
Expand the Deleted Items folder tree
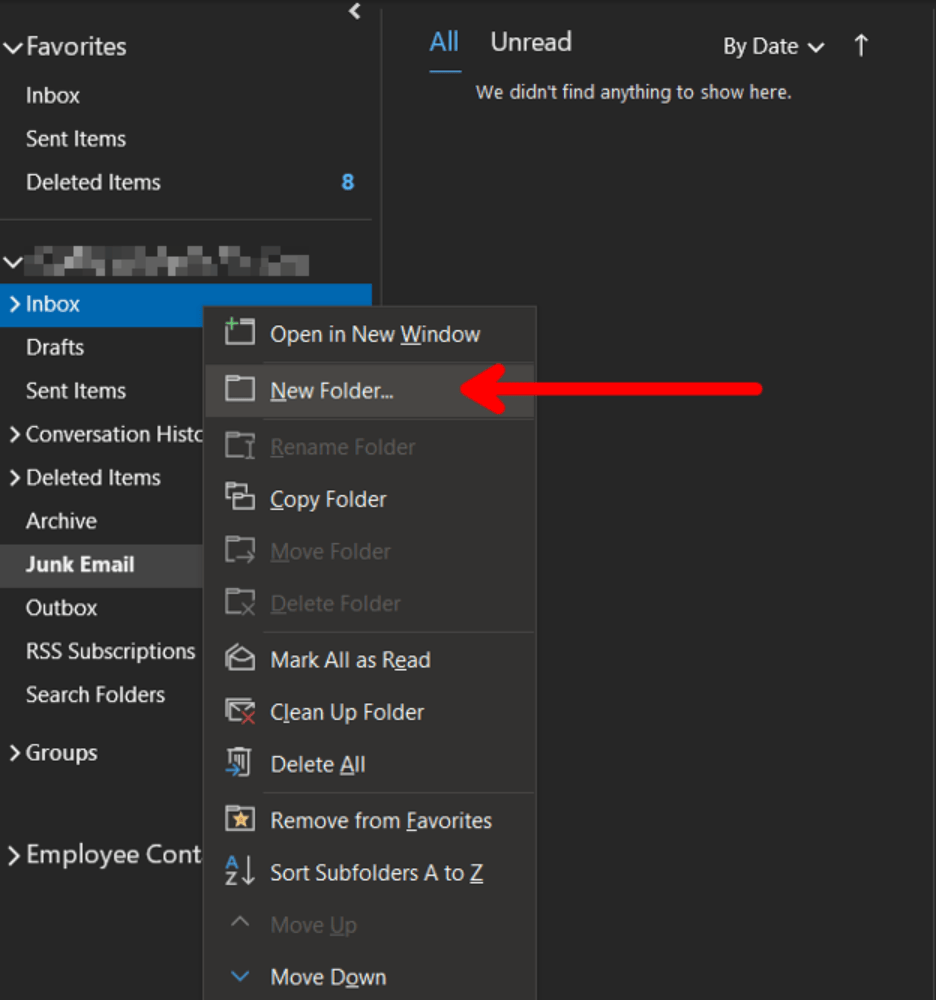(x=14, y=478)
